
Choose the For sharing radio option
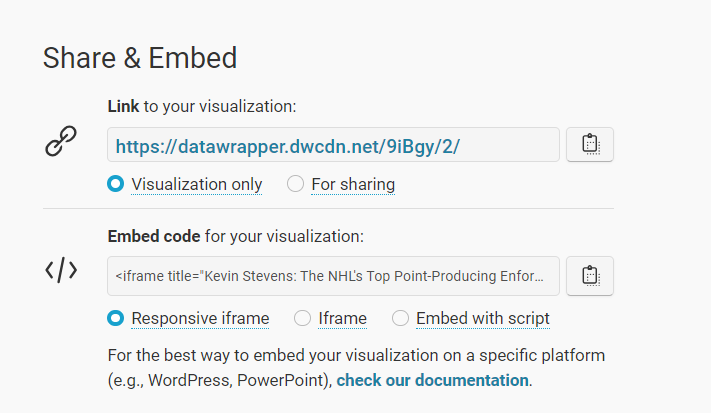[295, 184]
